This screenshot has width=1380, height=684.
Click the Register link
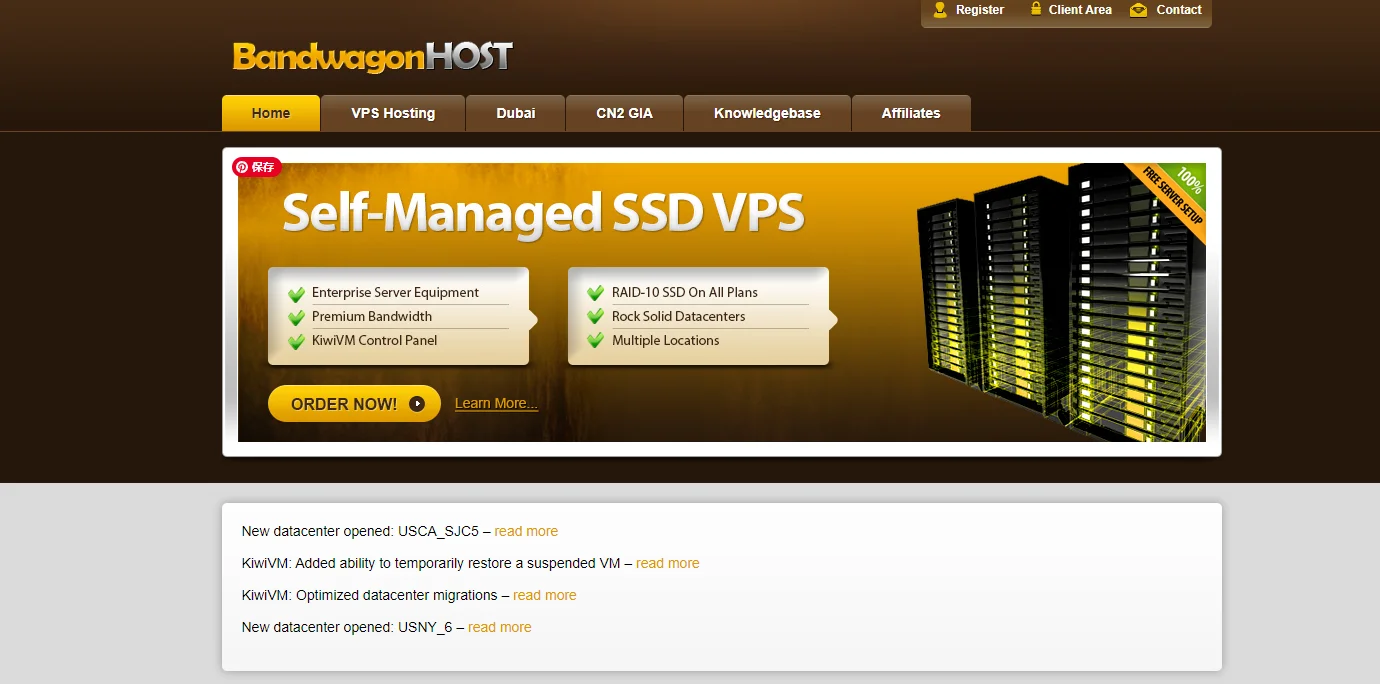click(980, 10)
